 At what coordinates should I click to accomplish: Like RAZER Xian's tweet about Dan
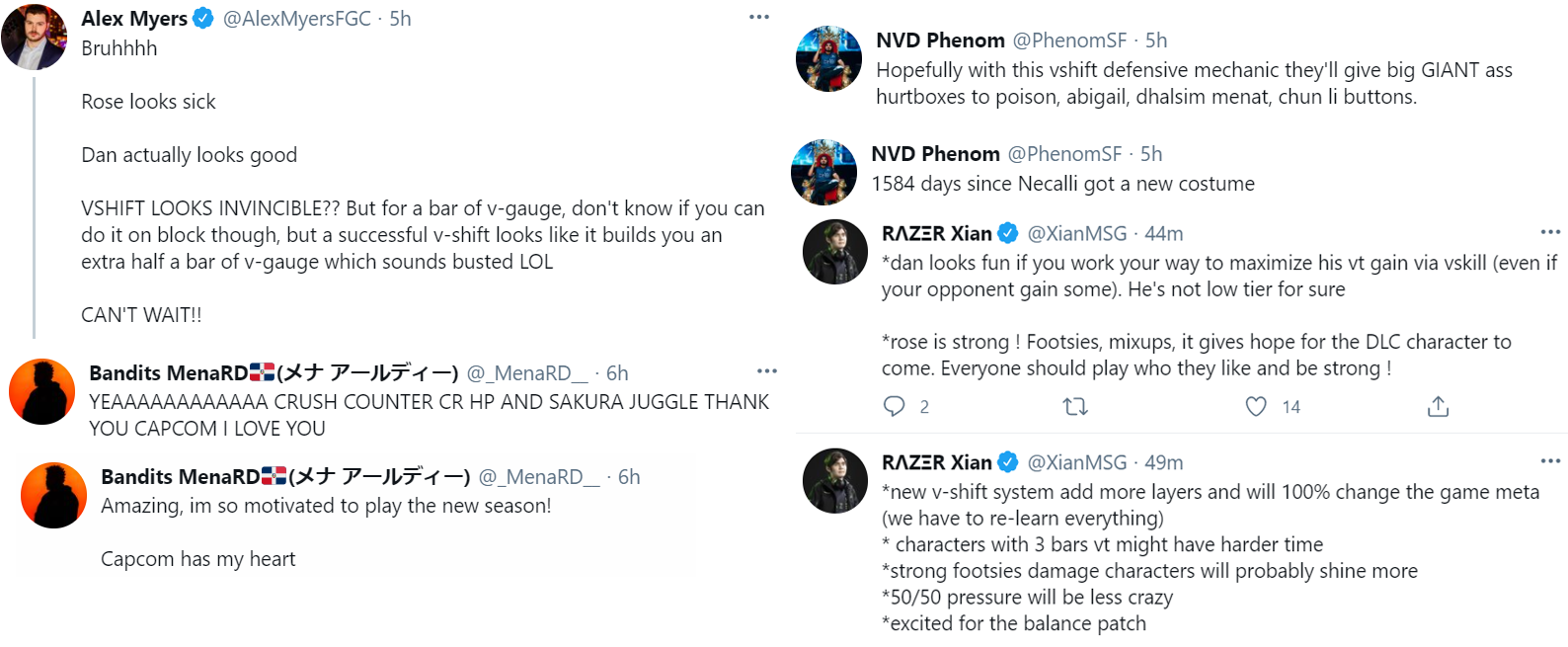tap(1255, 406)
